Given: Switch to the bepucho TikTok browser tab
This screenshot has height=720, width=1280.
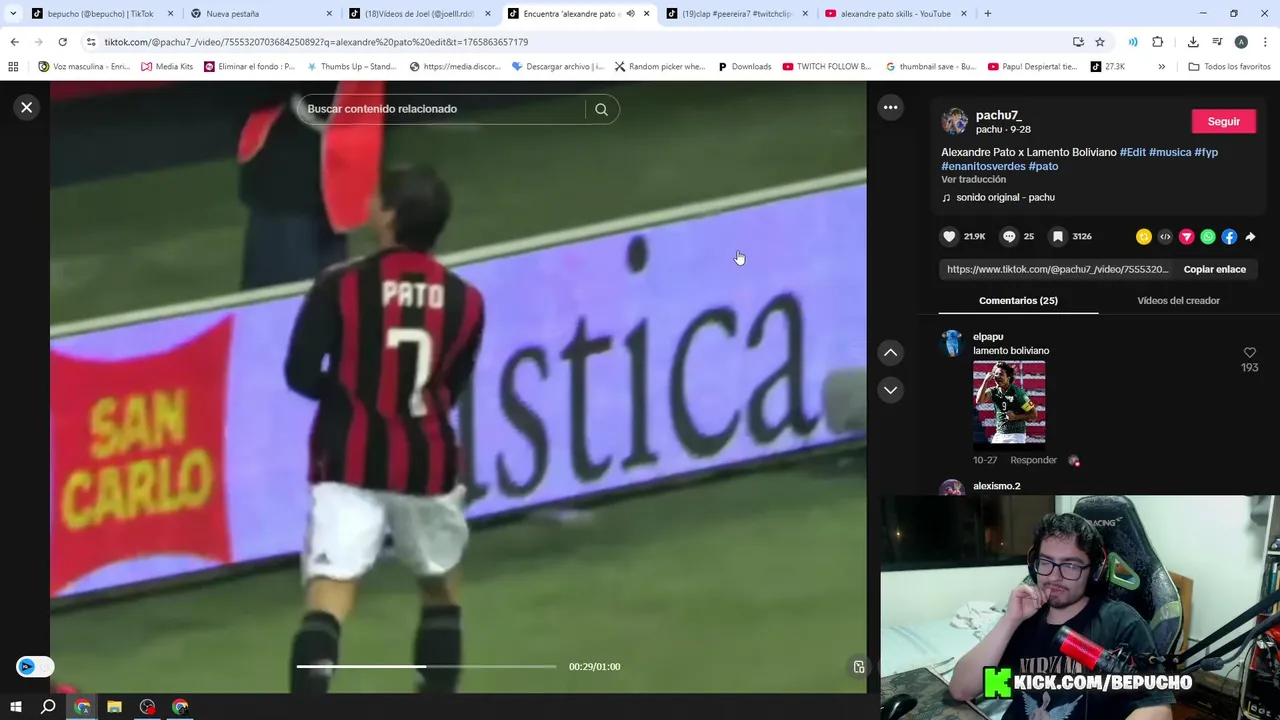Looking at the screenshot, I should point(100,14).
